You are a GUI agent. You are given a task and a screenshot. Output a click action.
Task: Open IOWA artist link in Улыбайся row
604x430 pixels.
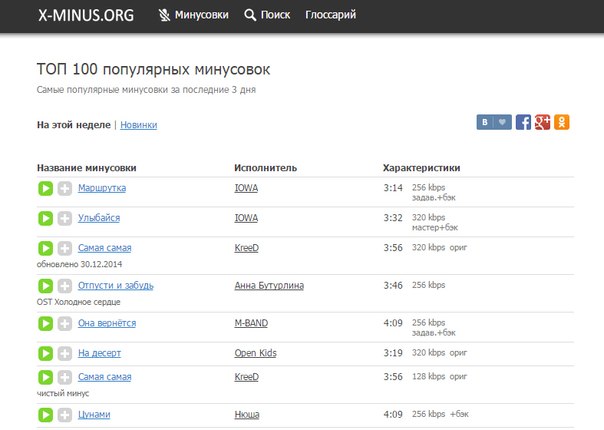coord(247,218)
